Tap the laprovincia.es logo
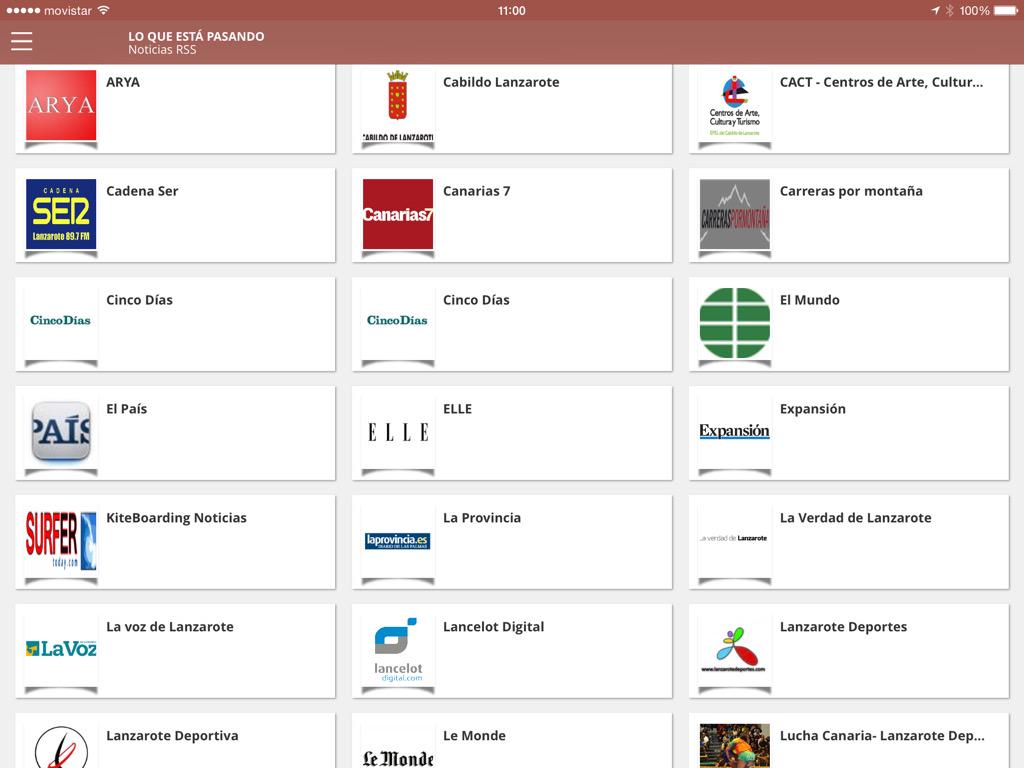 pos(398,541)
